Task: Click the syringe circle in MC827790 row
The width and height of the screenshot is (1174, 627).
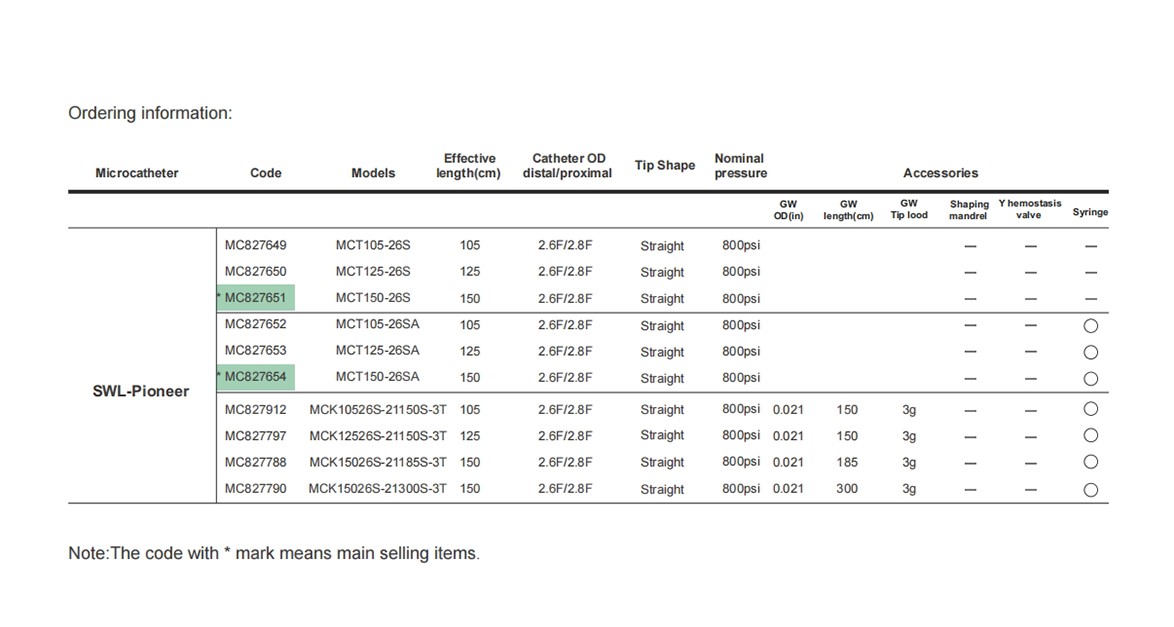Action: click(1090, 490)
